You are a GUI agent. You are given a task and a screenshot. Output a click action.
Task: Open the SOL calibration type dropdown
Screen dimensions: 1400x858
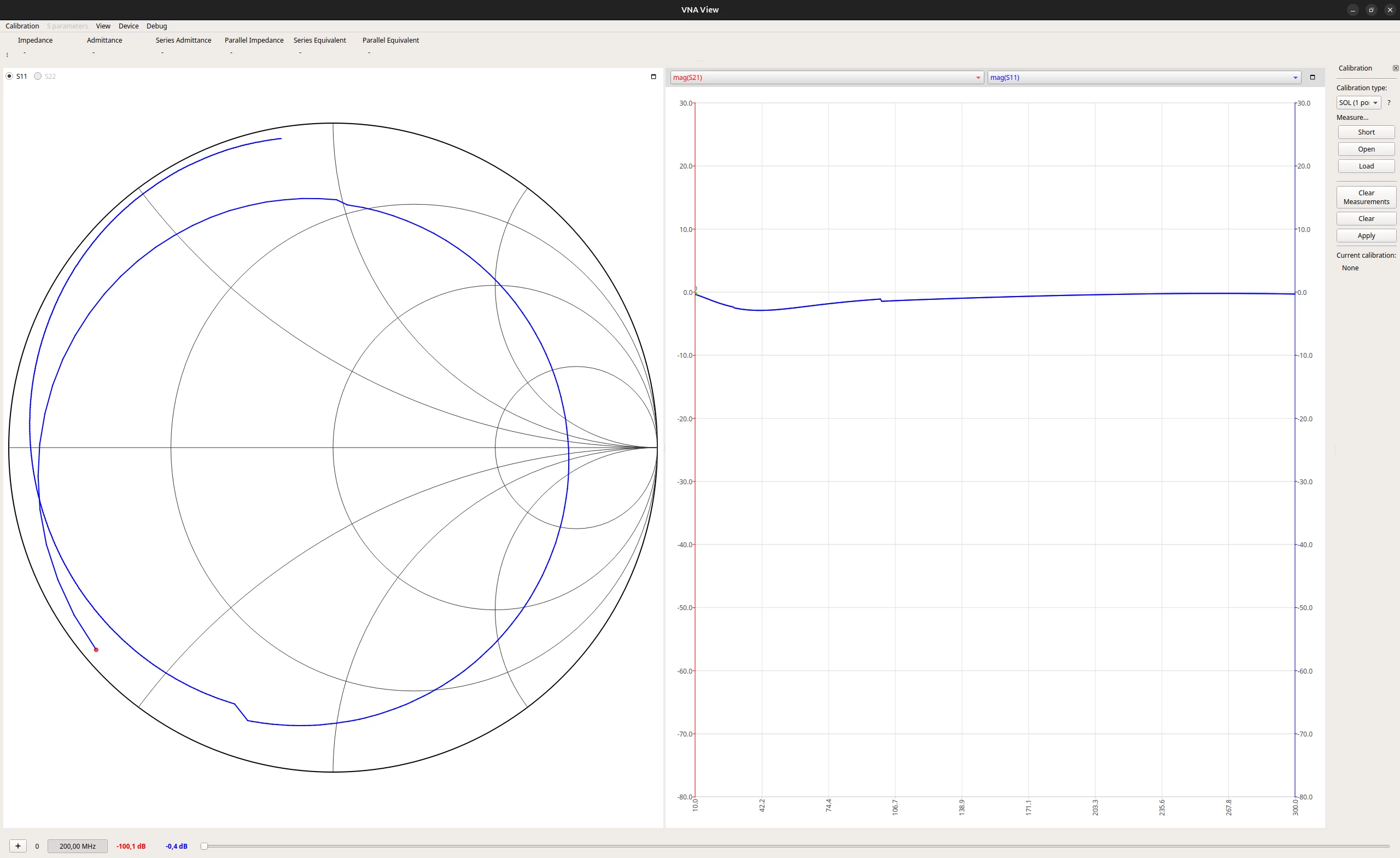pos(1358,103)
